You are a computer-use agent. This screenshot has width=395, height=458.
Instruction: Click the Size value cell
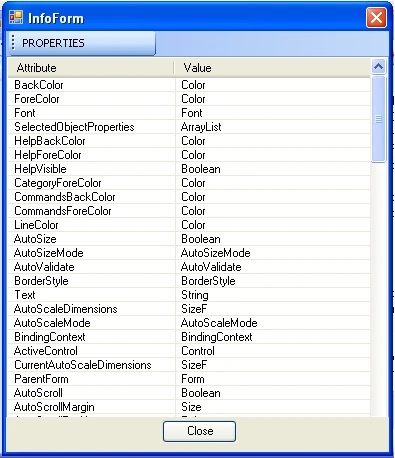(x=273, y=407)
